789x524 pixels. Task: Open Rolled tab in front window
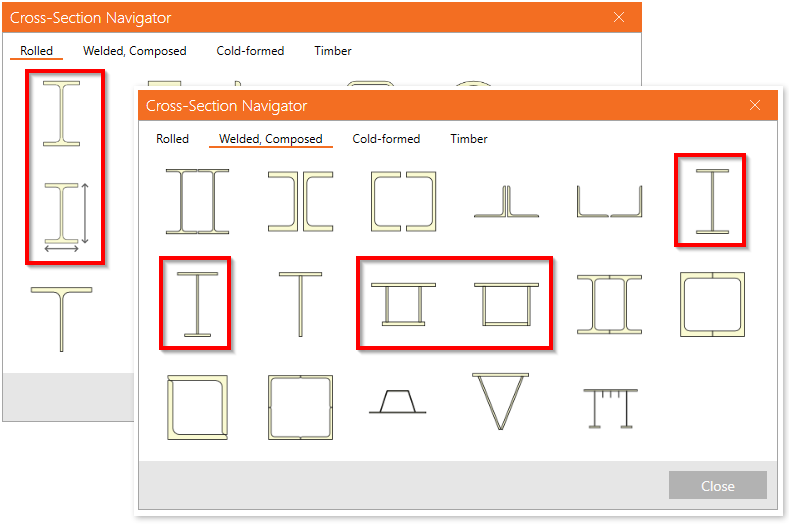(172, 139)
